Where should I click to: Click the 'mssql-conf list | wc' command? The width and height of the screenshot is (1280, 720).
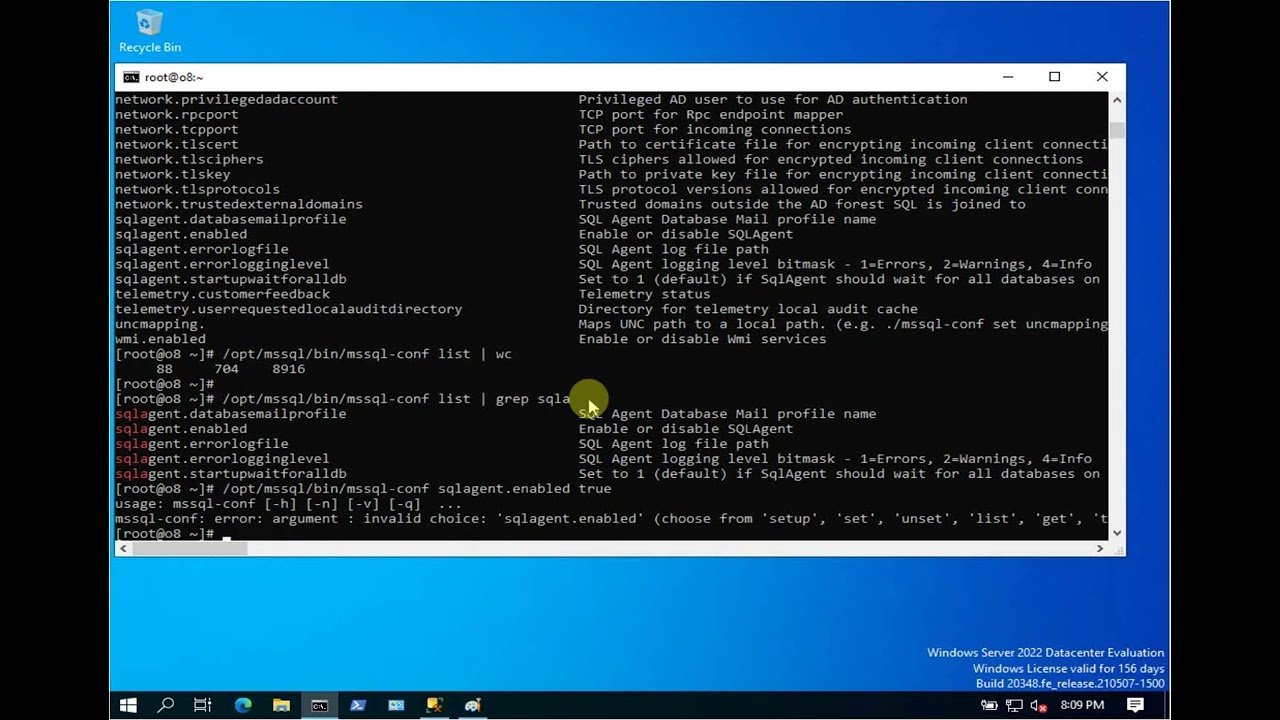coord(367,354)
